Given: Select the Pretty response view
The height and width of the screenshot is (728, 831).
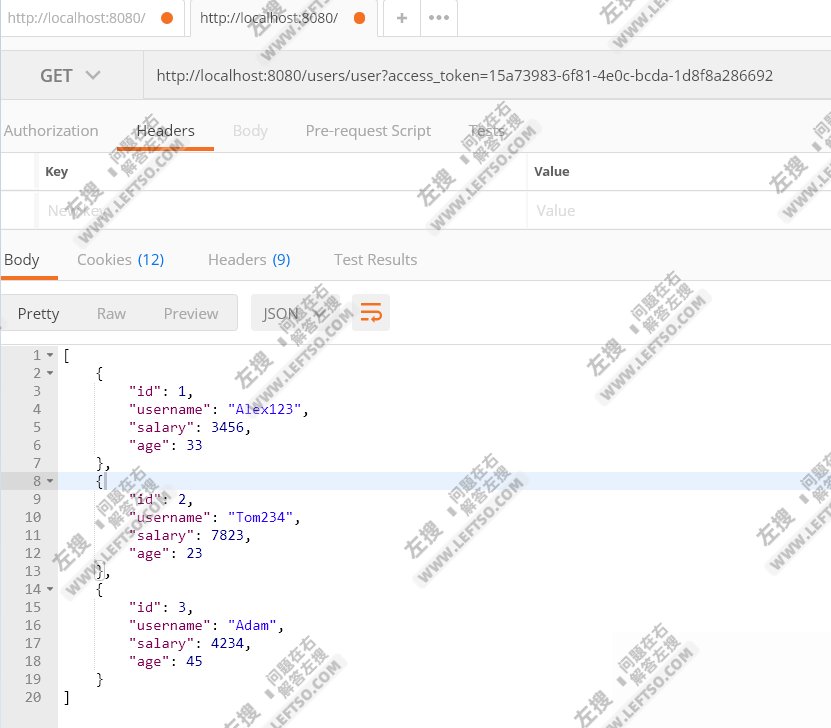Looking at the screenshot, I should [x=38, y=313].
